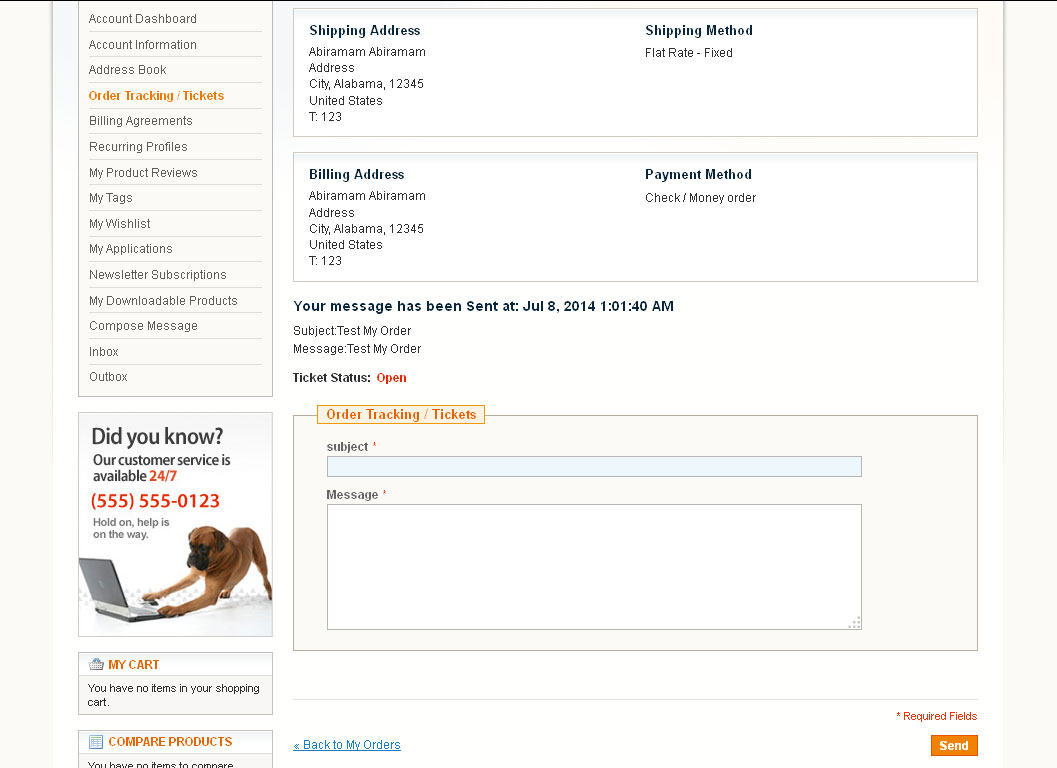Viewport: 1057px width, 768px height.
Task: Click the Compare Products list icon
Action: (x=96, y=742)
